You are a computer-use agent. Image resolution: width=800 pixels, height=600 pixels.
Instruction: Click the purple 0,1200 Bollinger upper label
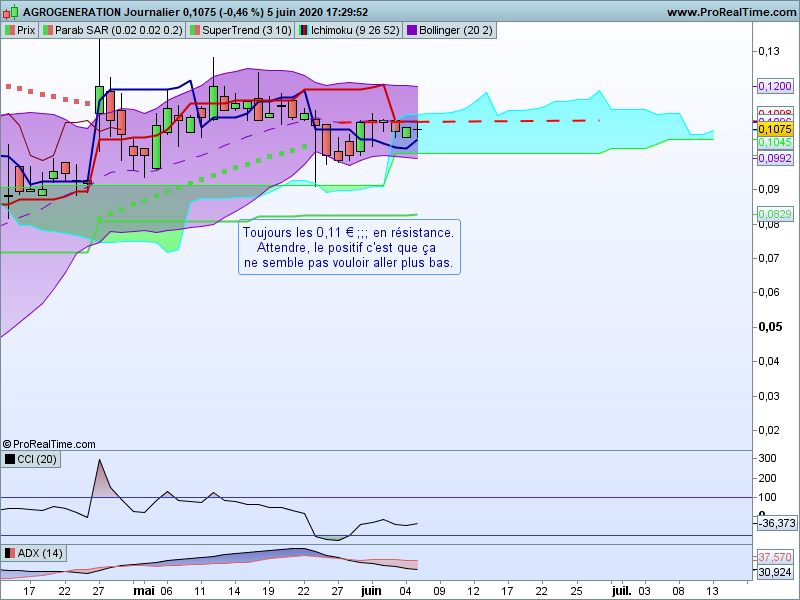774,86
